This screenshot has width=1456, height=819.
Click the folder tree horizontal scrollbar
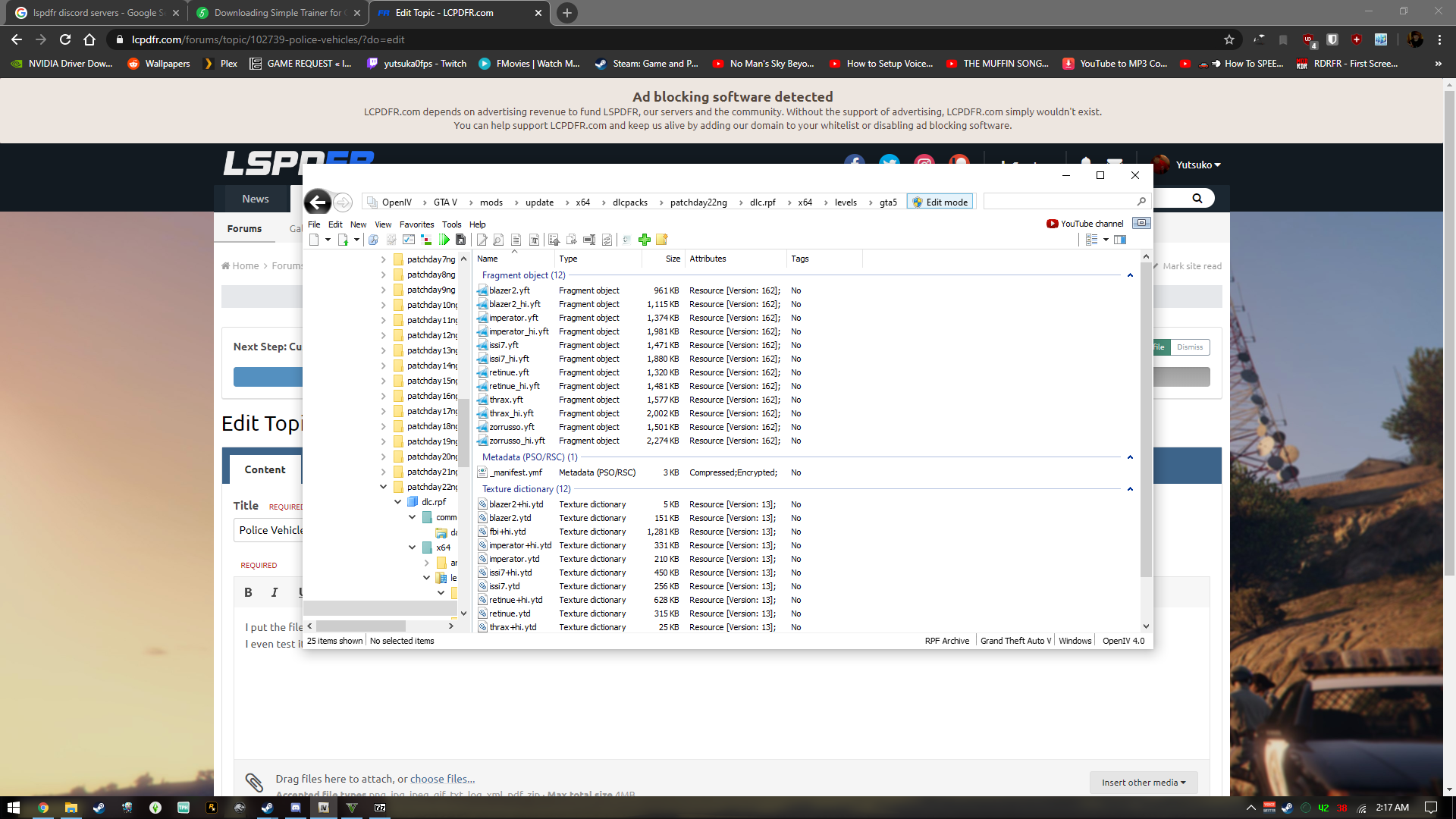(x=360, y=626)
